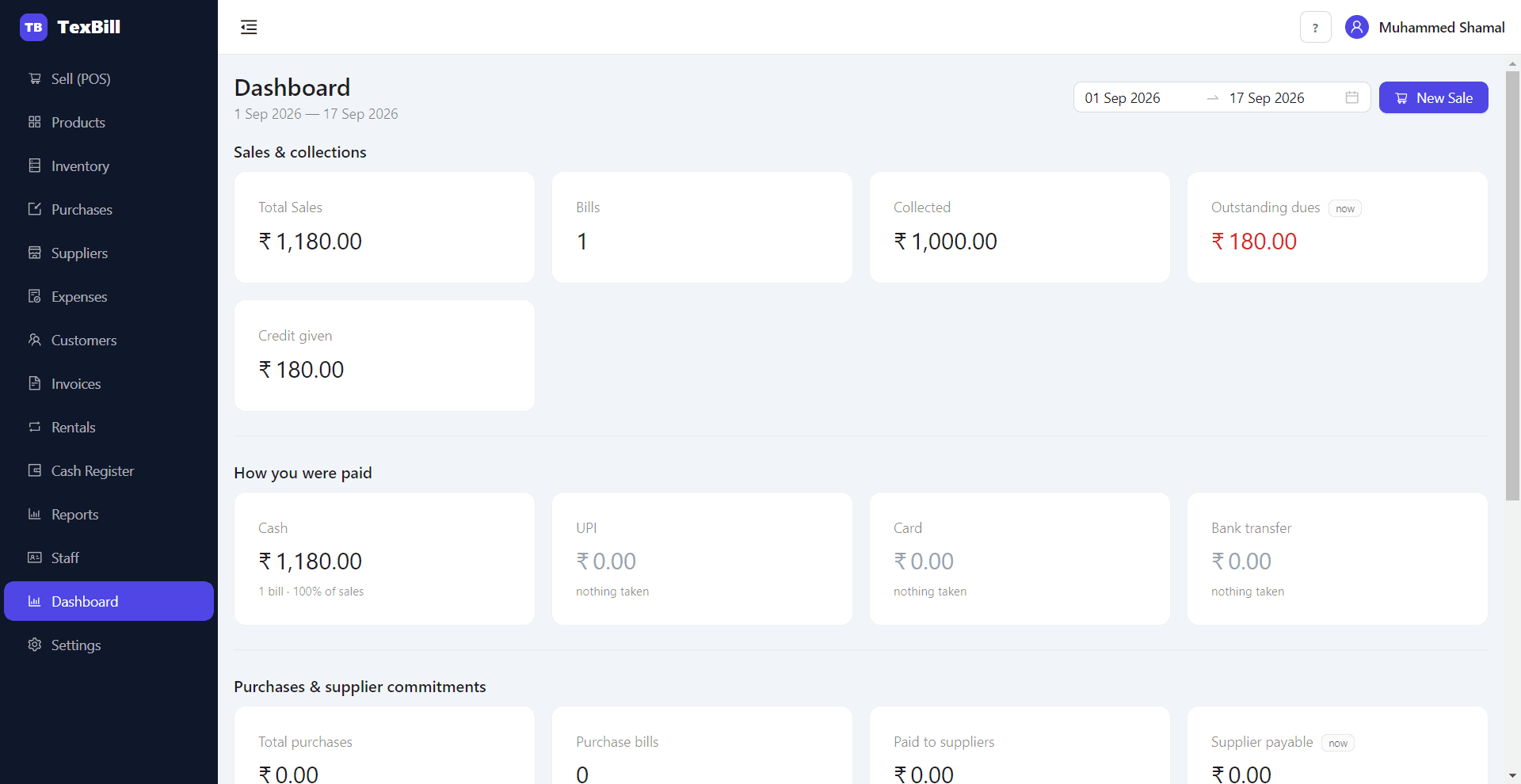Viewport: 1521px width, 784px height.
Task: Click the Settings gear icon
Action: coord(35,645)
